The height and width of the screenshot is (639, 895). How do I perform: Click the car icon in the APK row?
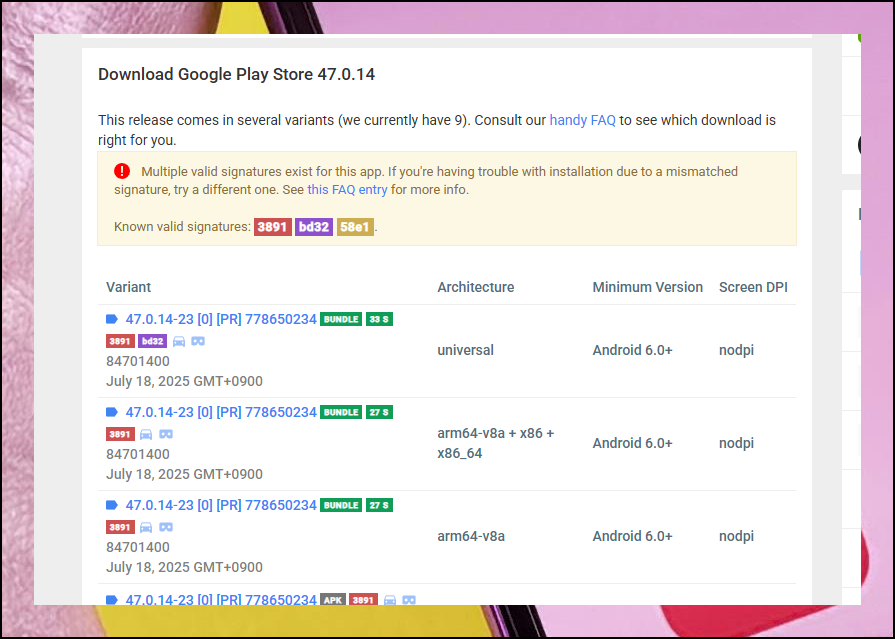[x=390, y=600]
